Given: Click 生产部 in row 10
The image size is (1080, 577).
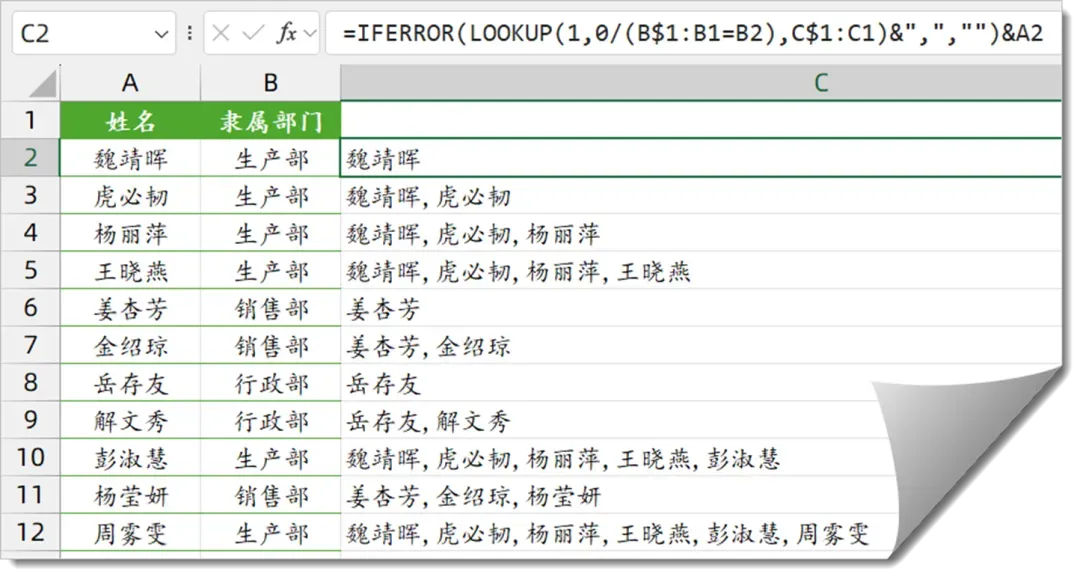Looking at the screenshot, I should [271, 457].
